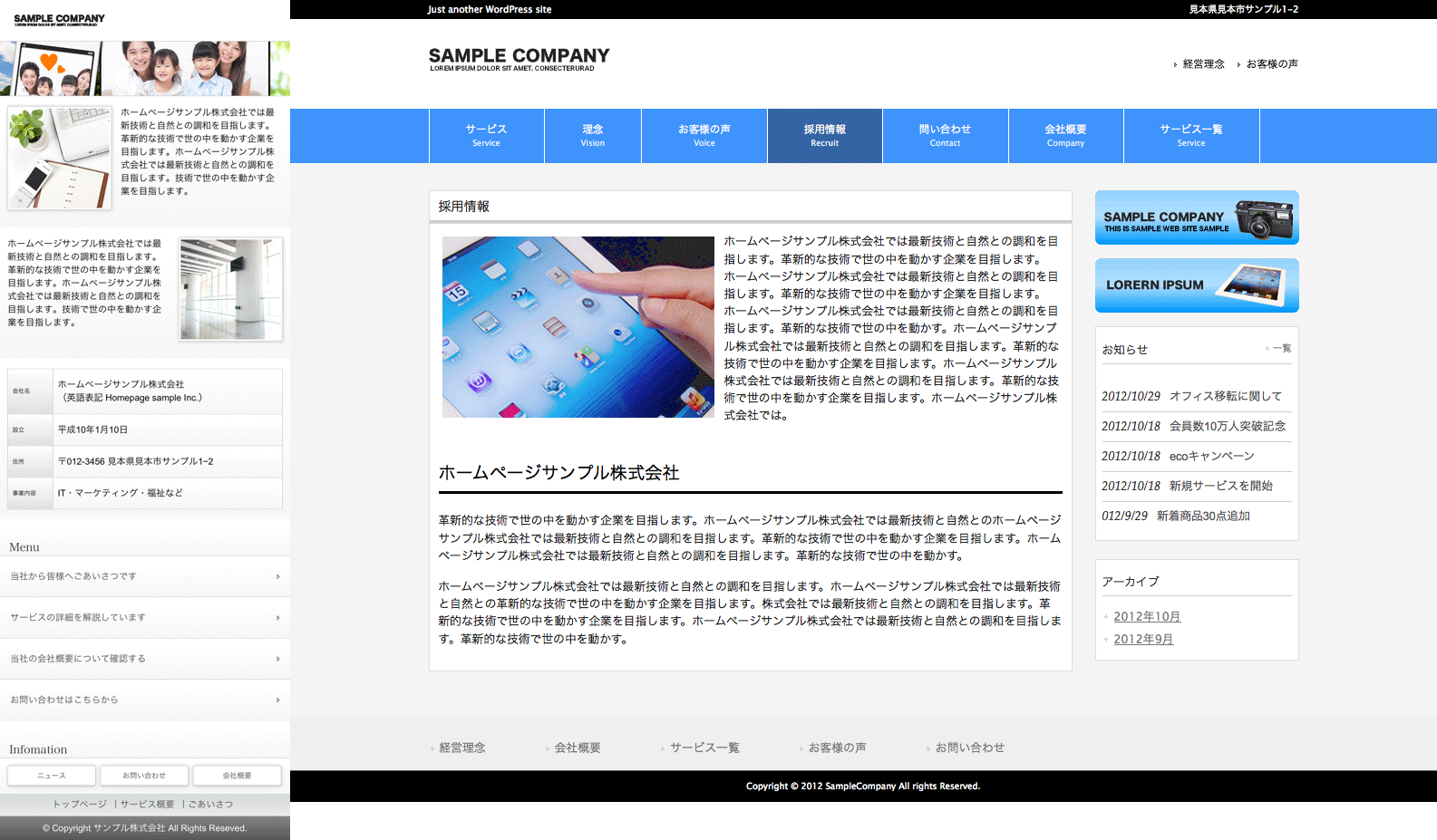The height and width of the screenshot is (840, 1437).
Task: Open the LORERN IPSUM tablet banner
Action: click(1196, 285)
